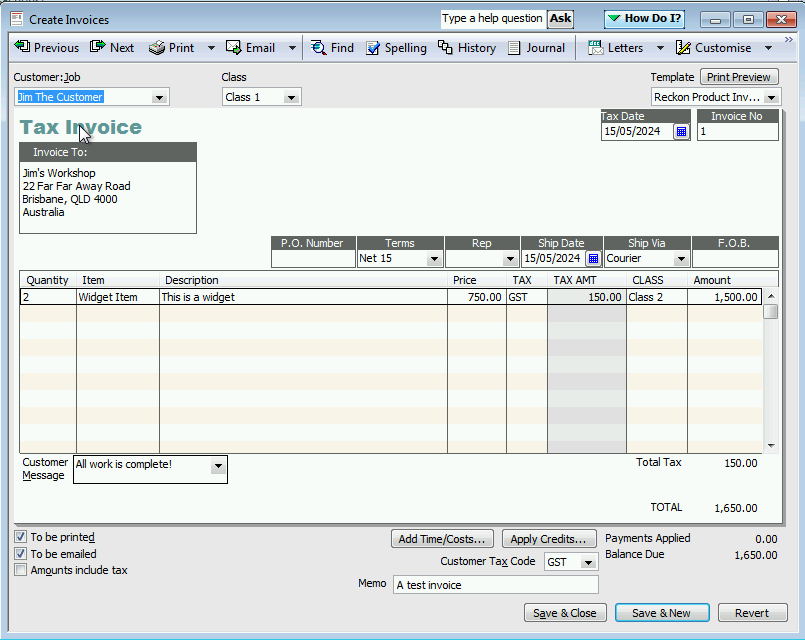Click the Print Preview button
This screenshot has width=805, height=640.
739,77
